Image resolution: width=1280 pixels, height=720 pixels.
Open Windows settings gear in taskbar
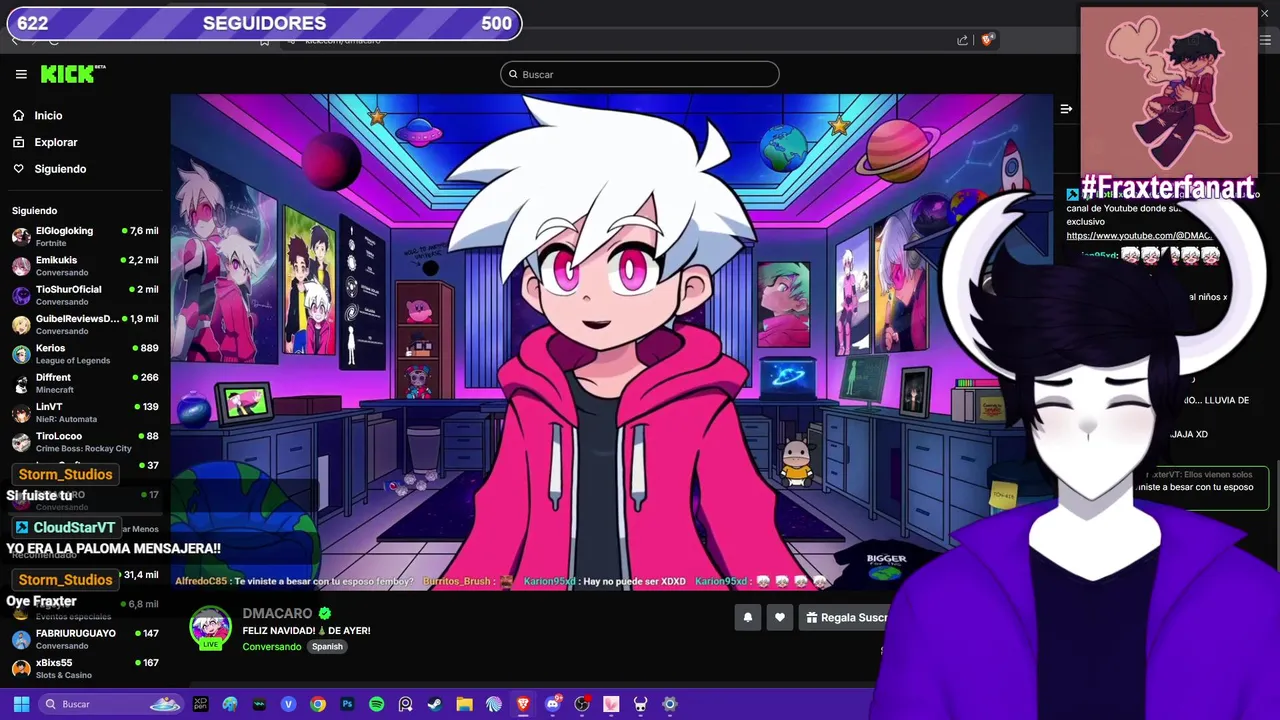(670, 704)
